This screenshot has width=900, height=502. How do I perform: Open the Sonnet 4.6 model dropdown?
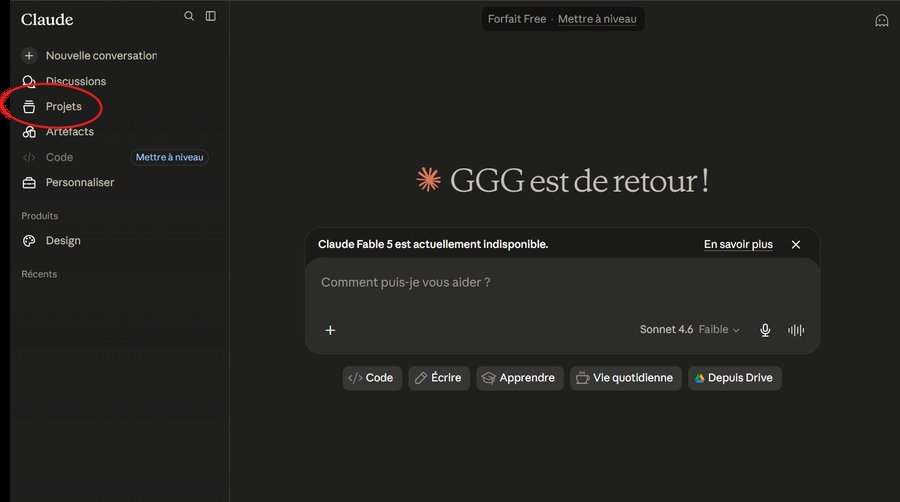point(689,330)
